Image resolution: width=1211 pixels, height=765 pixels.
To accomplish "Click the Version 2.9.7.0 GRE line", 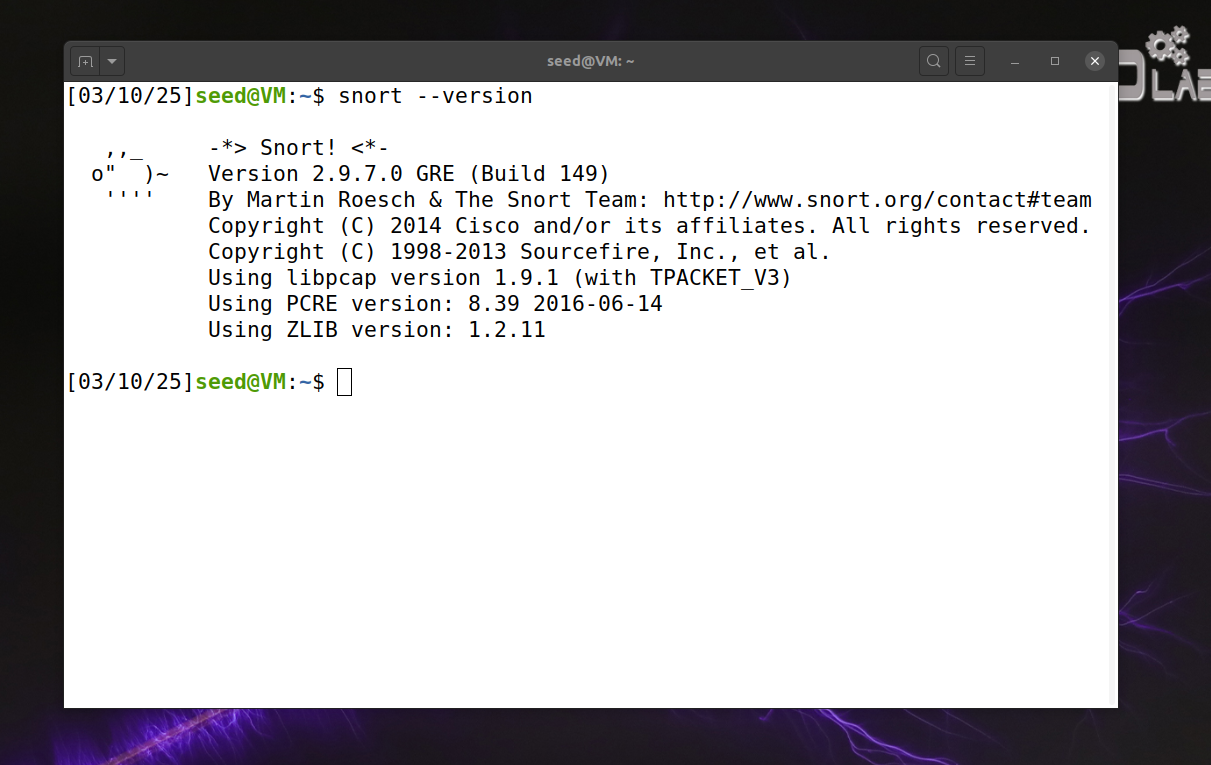I will click(x=409, y=174).
